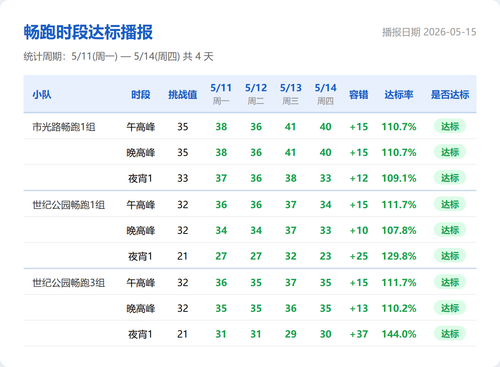
Task: Click 5/13 value 29 in 世纪公园畅跑3组 夜宵1 row
Action: [x=291, y=334]
